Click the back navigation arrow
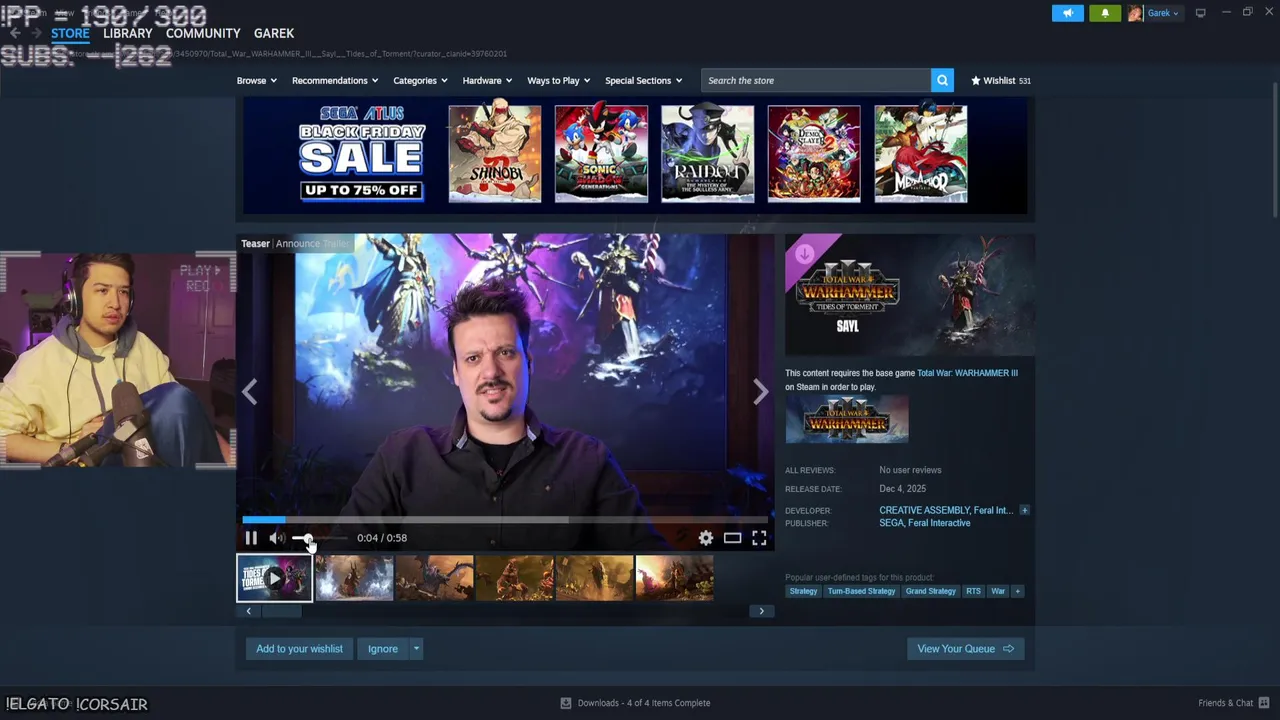 (15, 33)
